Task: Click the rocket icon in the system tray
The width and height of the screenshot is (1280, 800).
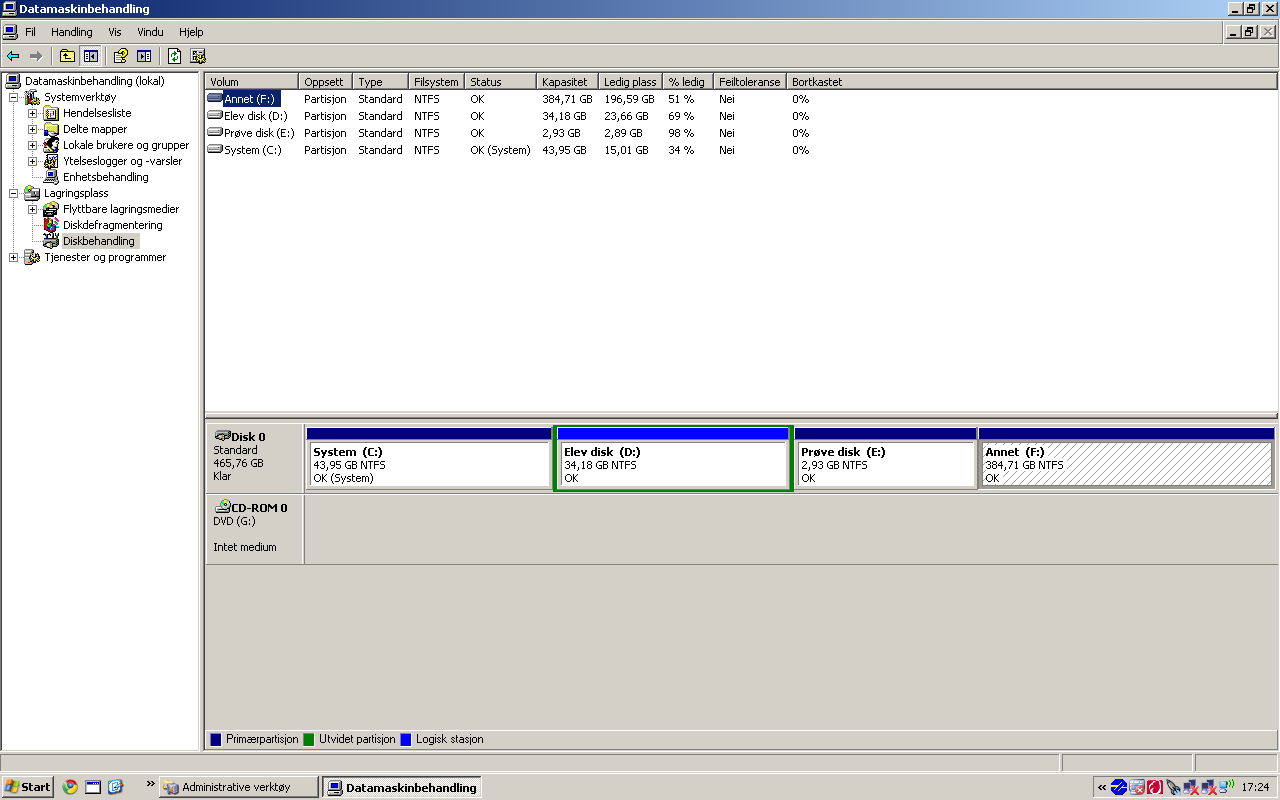Action: click(1174, 788)
